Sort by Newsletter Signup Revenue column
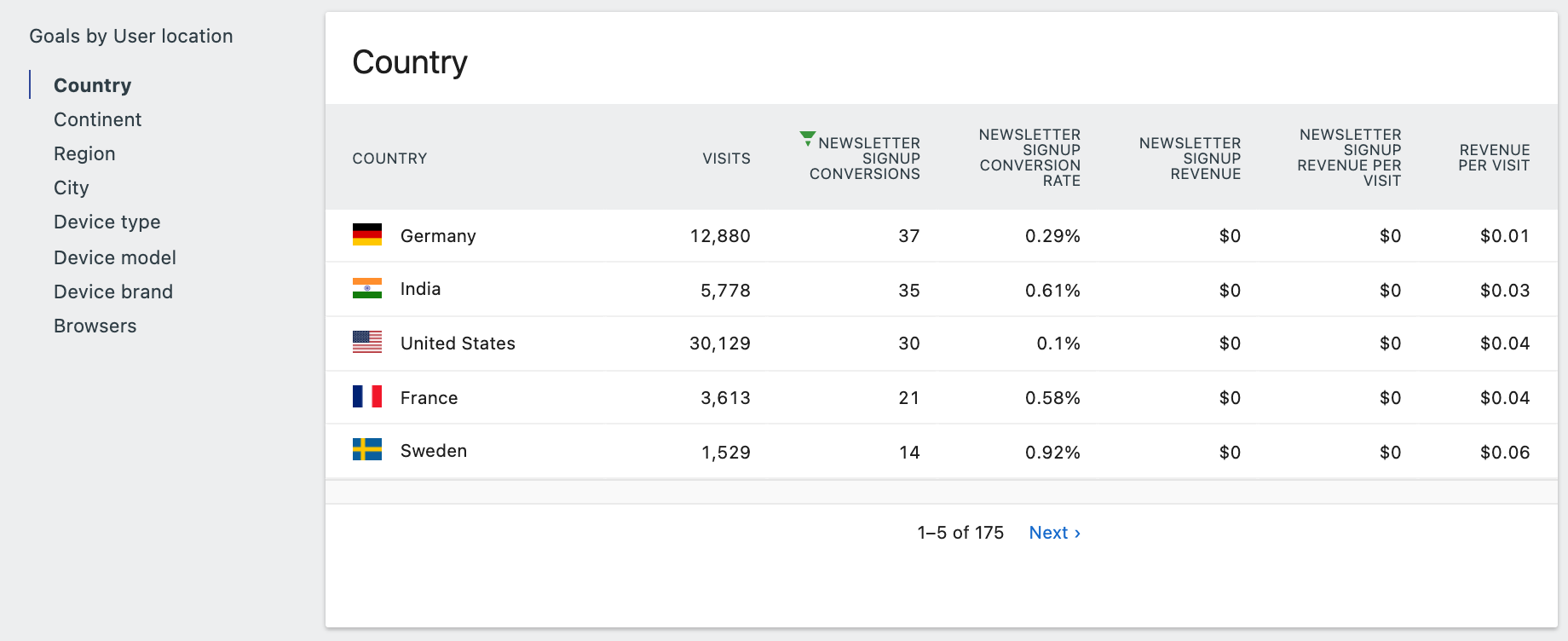 coord(1190,159)
